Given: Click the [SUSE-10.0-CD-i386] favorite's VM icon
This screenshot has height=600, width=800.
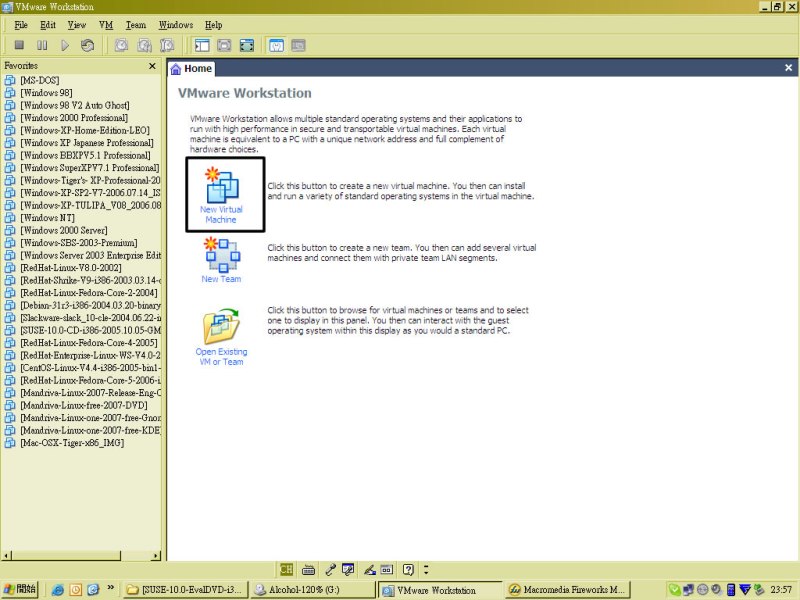Looking at the screenshot, I should pos(10,330).
